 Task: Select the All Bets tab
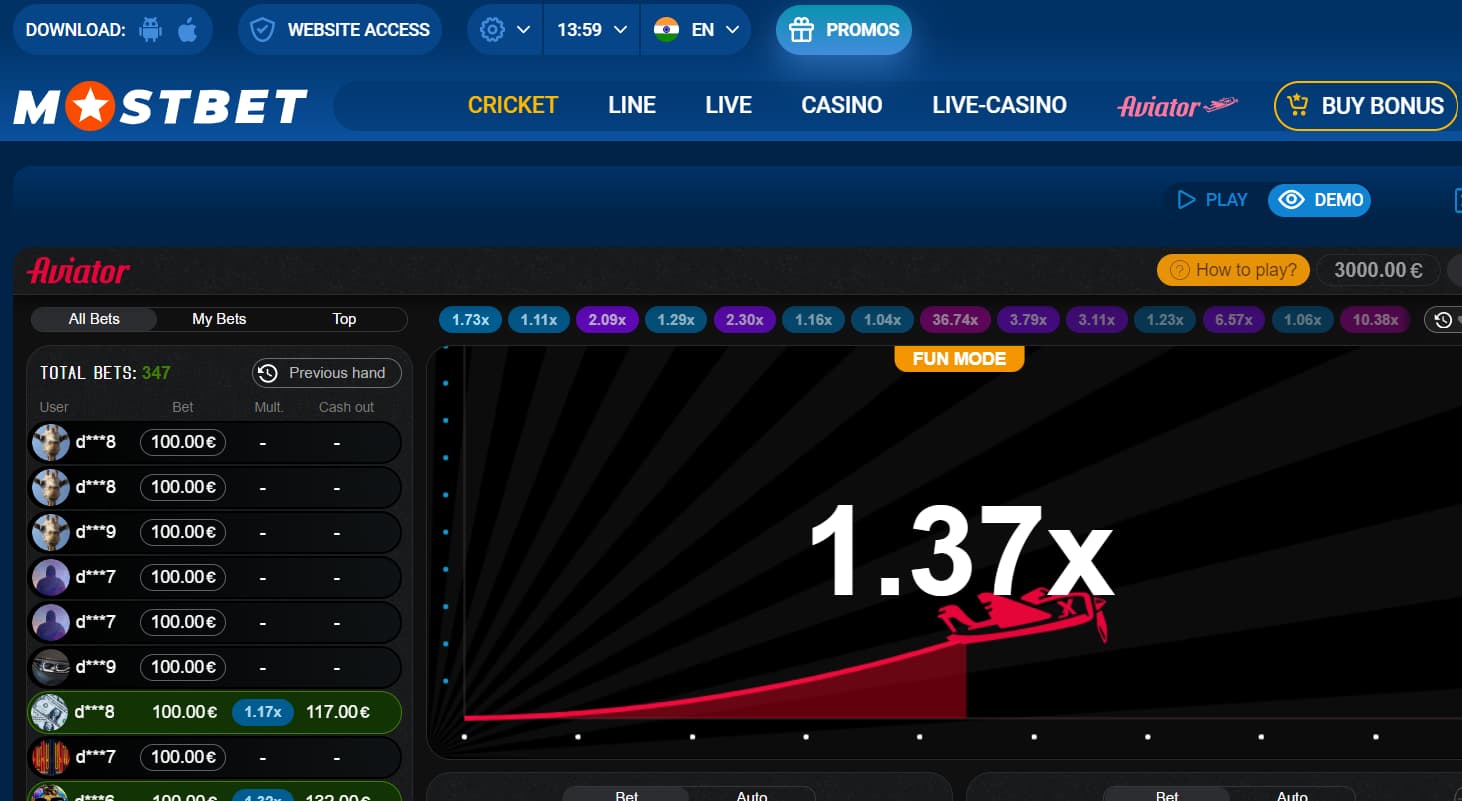coord(94,319)
